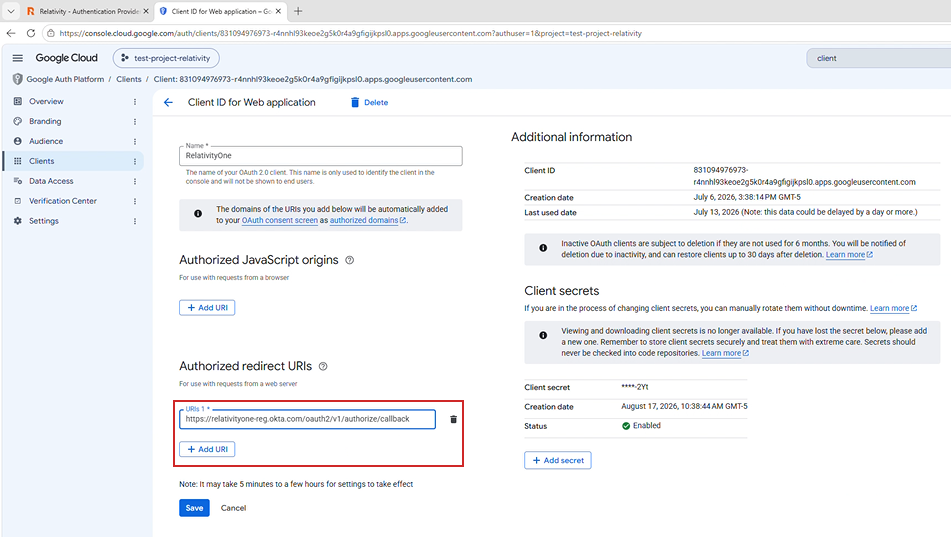Open the OAuth consent screen link
The image size is (951, 537).
click(280, 220)
